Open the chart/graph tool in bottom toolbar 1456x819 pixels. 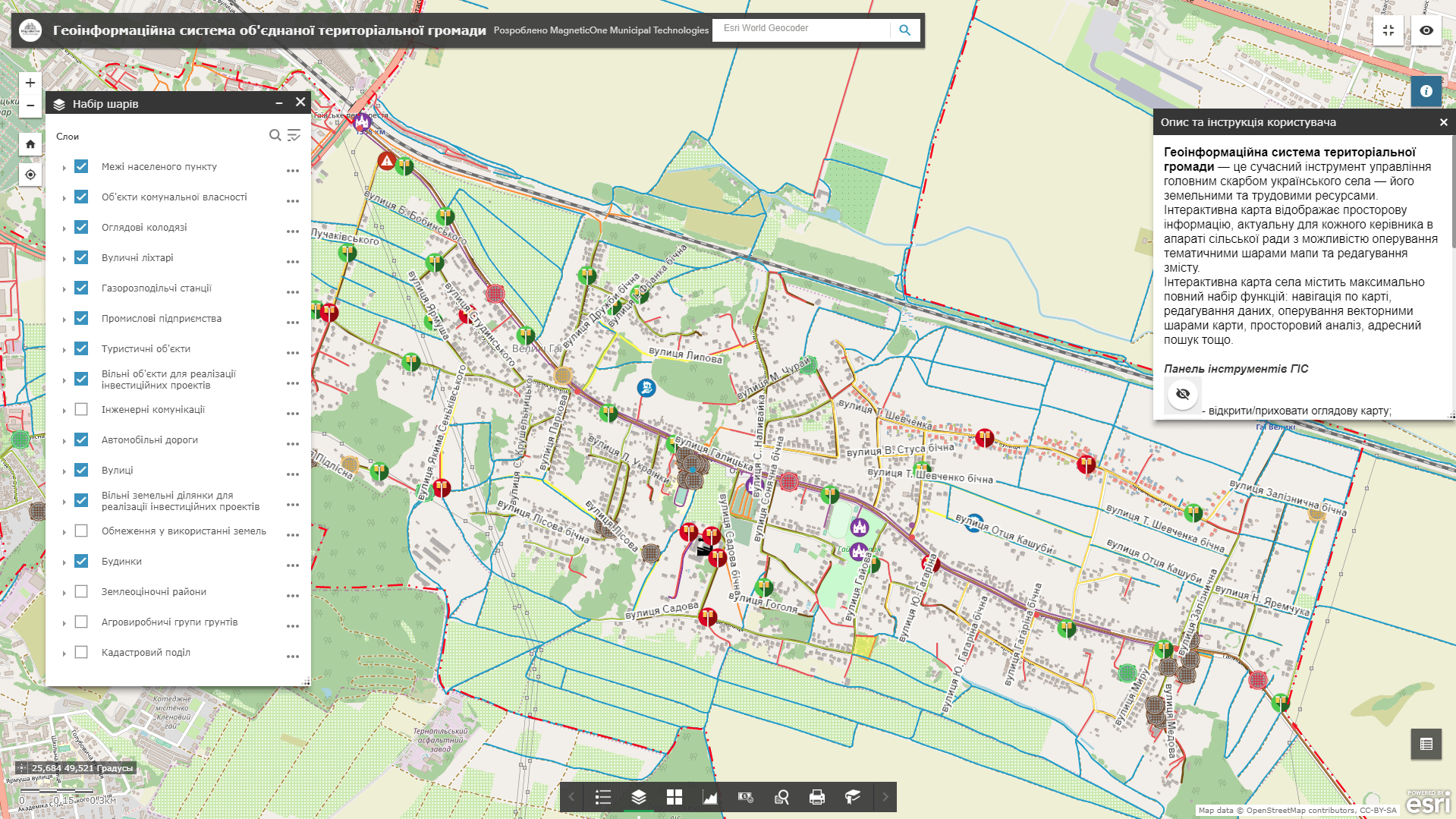[x=709, y=797]
